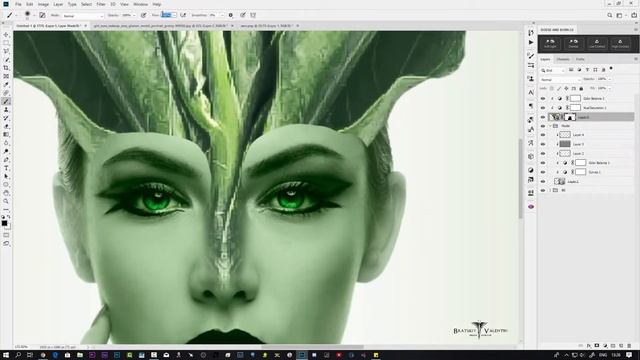
Task: Select the Clone Stamp tool
Action: (6, 110)
